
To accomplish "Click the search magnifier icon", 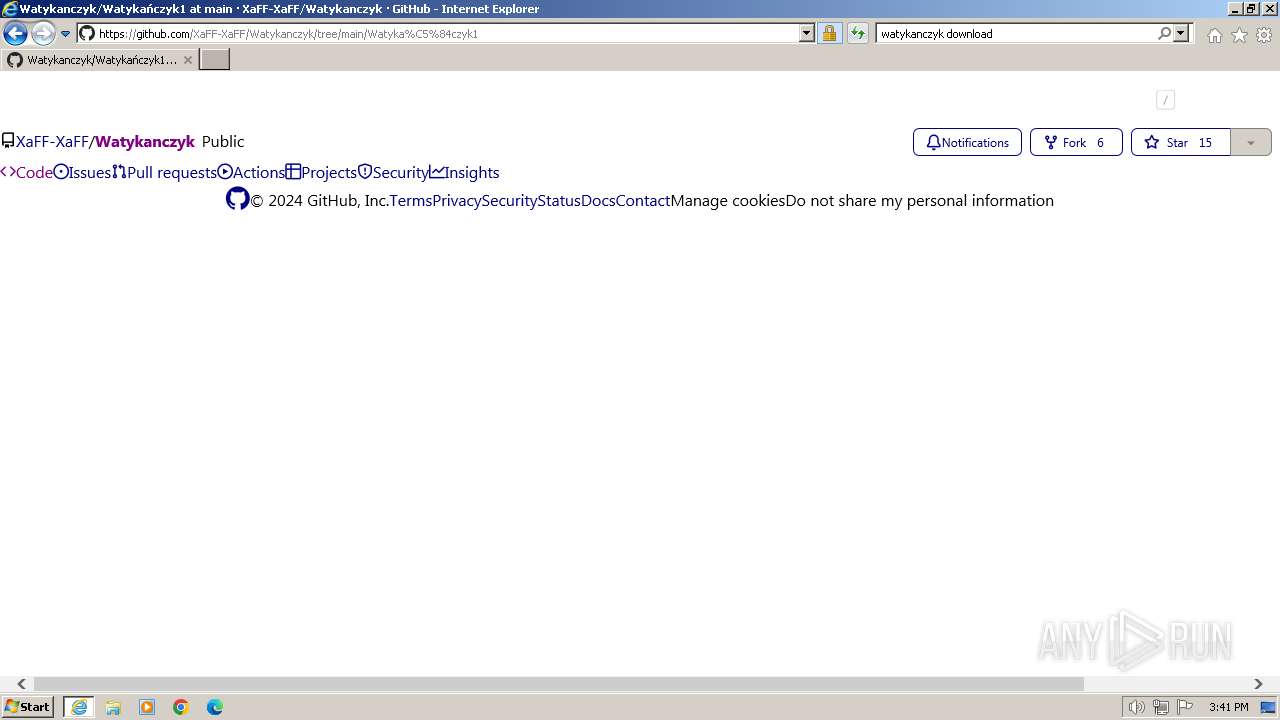I will coord(1164,33).
